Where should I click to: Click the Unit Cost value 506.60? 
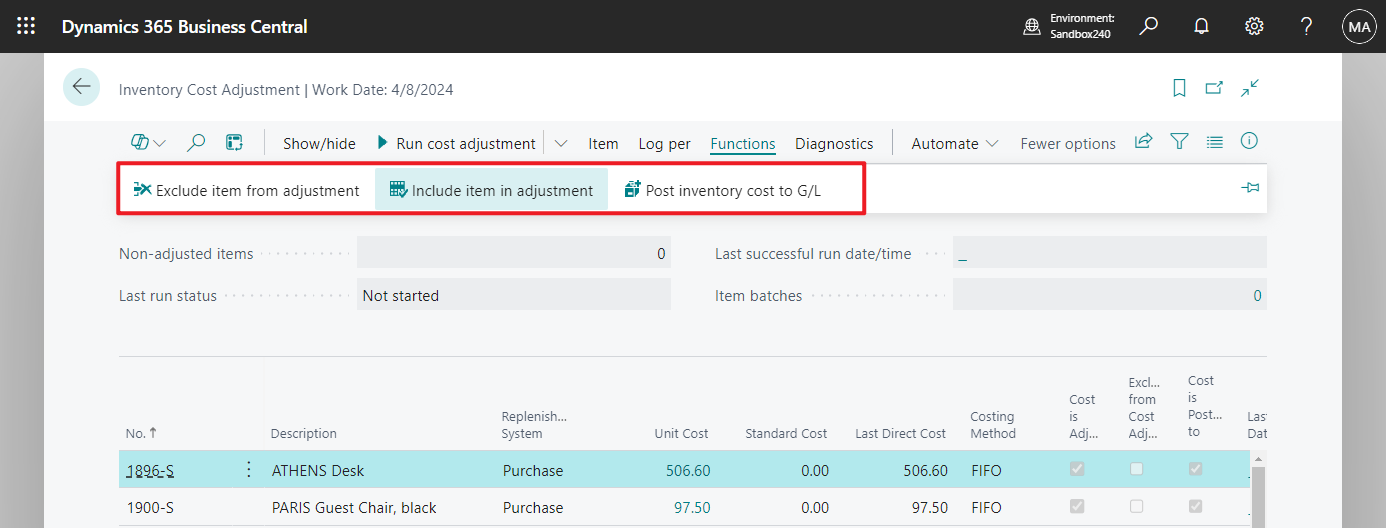[688, 470]
